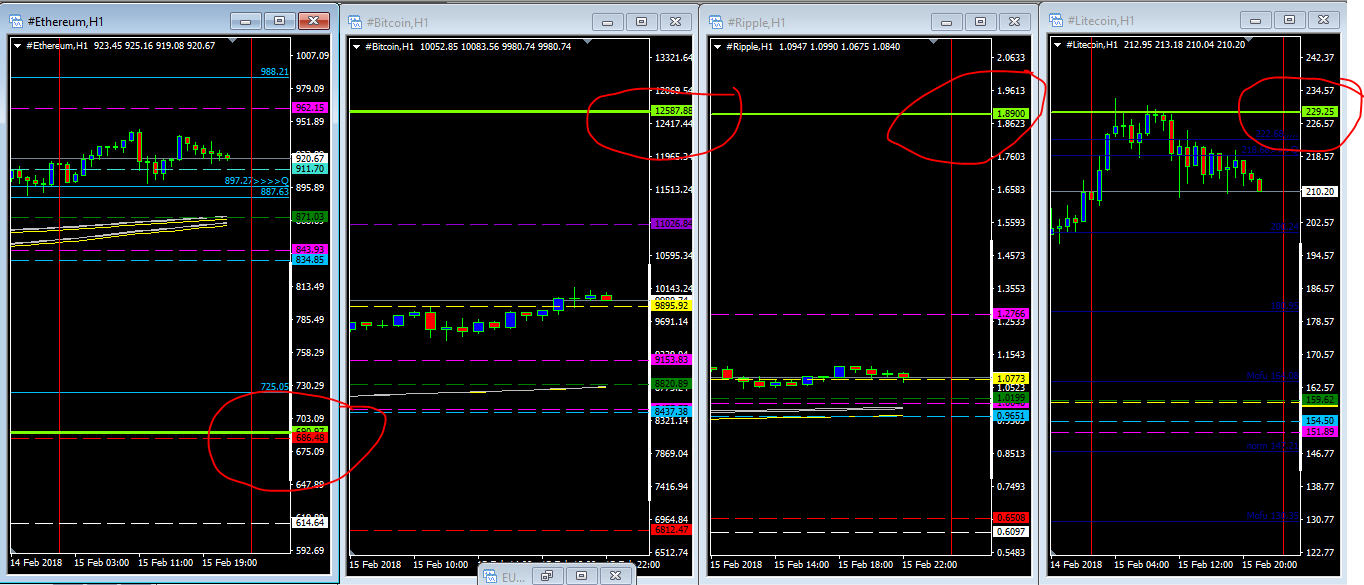Close the Ripple chart window
The width and height of the screenshot is (1364, 585).
[x=1016, y=21]
